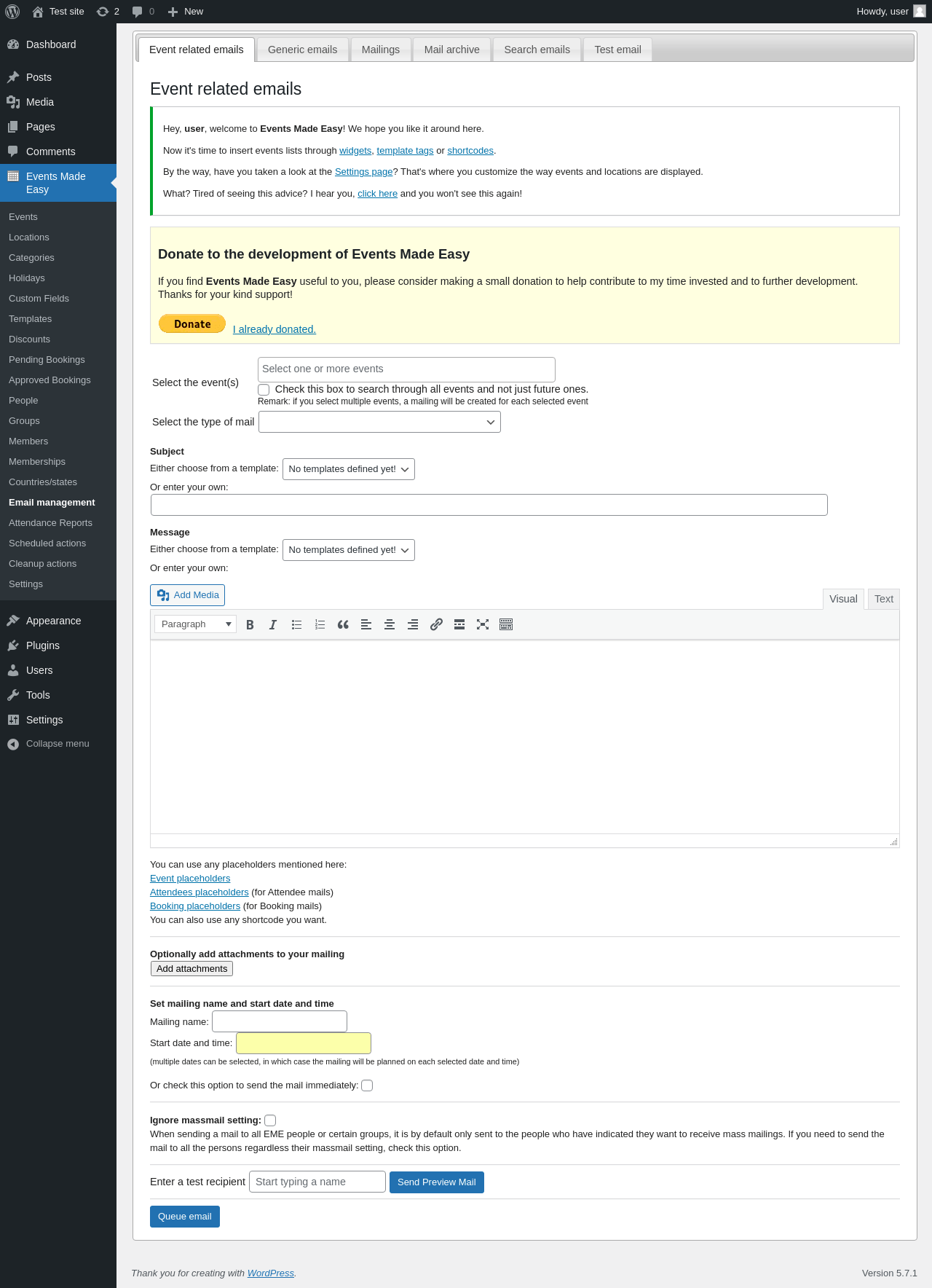932x1288 pixels.
Task: Focus the Subject text field
Action: pos(489,505)
